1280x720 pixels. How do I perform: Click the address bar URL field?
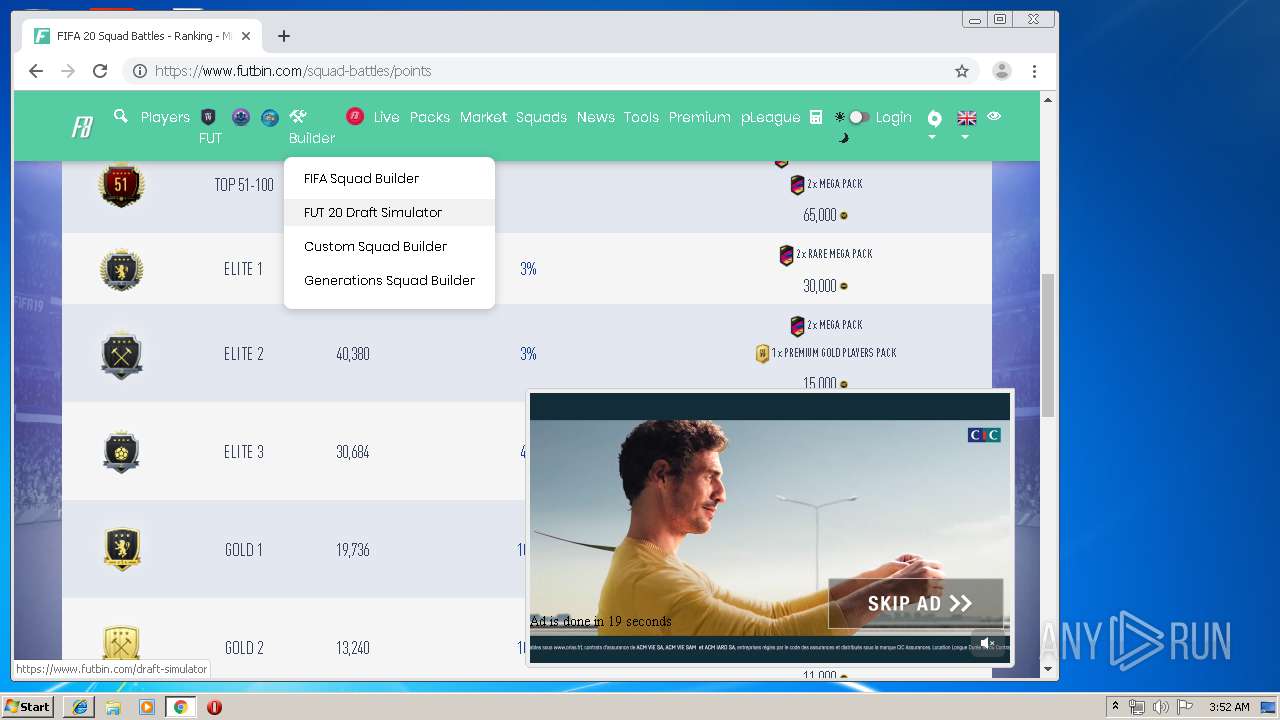(550, 71)
